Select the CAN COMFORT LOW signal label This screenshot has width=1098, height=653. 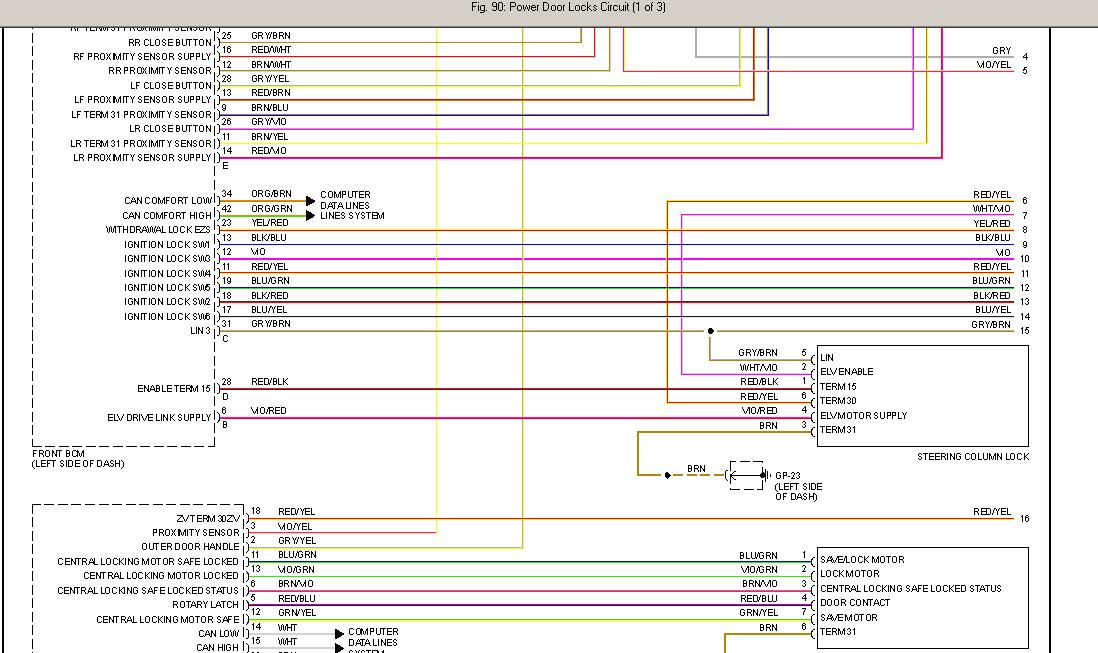(x=167, y=201)
